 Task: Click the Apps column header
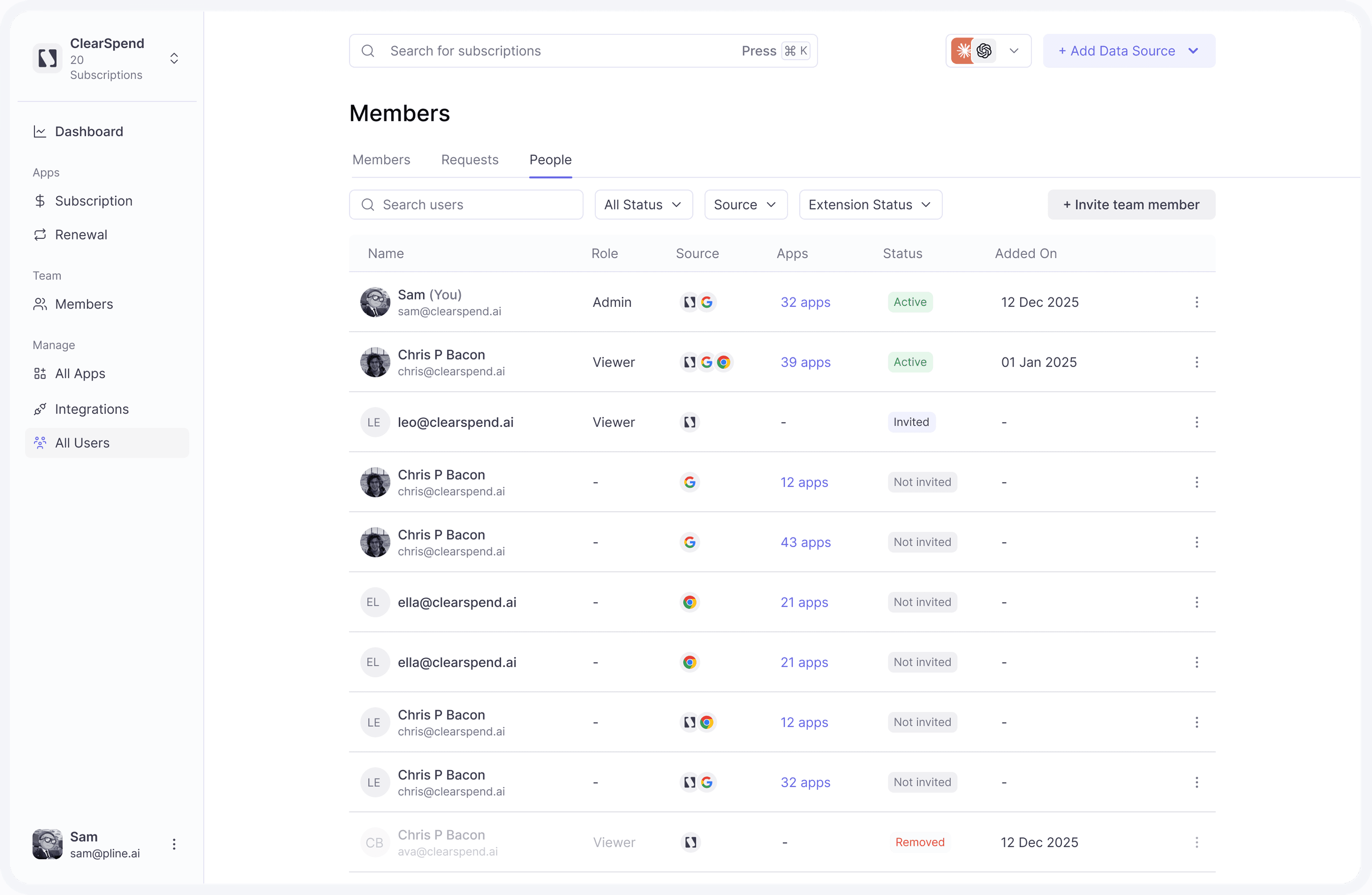(792, 254)
